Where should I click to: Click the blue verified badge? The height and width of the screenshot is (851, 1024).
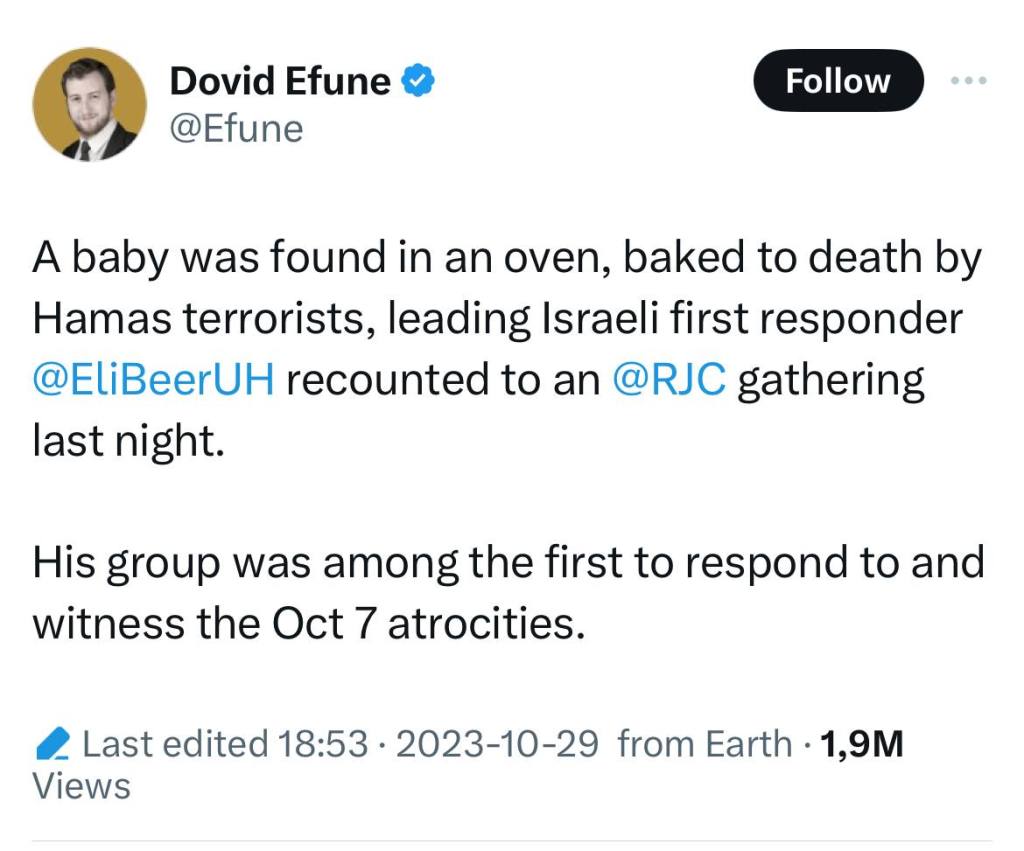click(416, 81)
